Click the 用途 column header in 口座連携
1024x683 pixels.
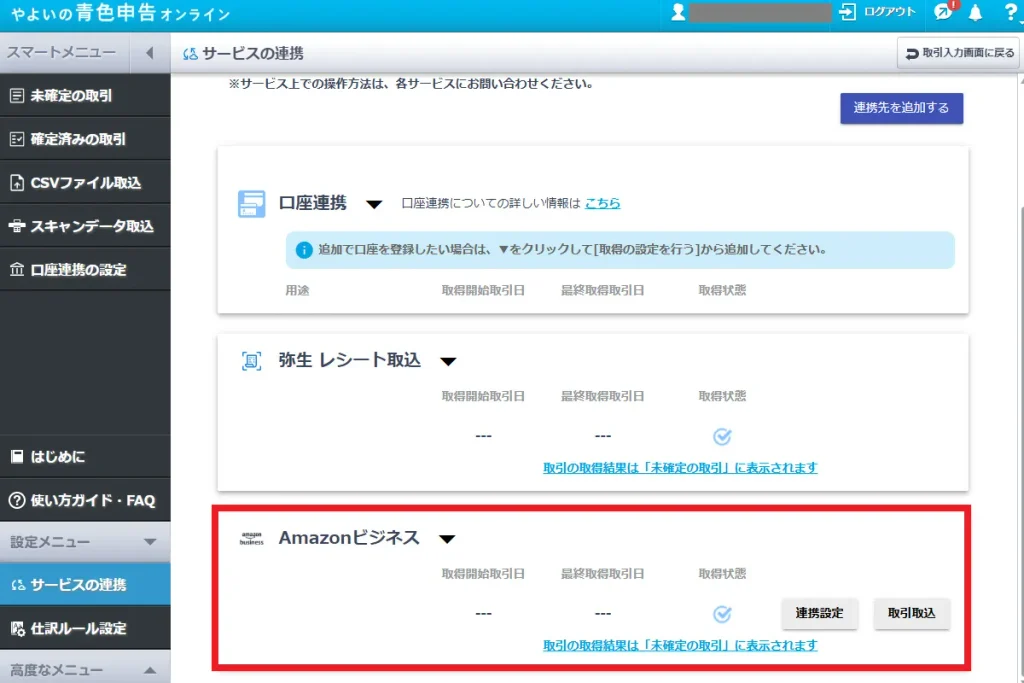(x=297, y=291)
